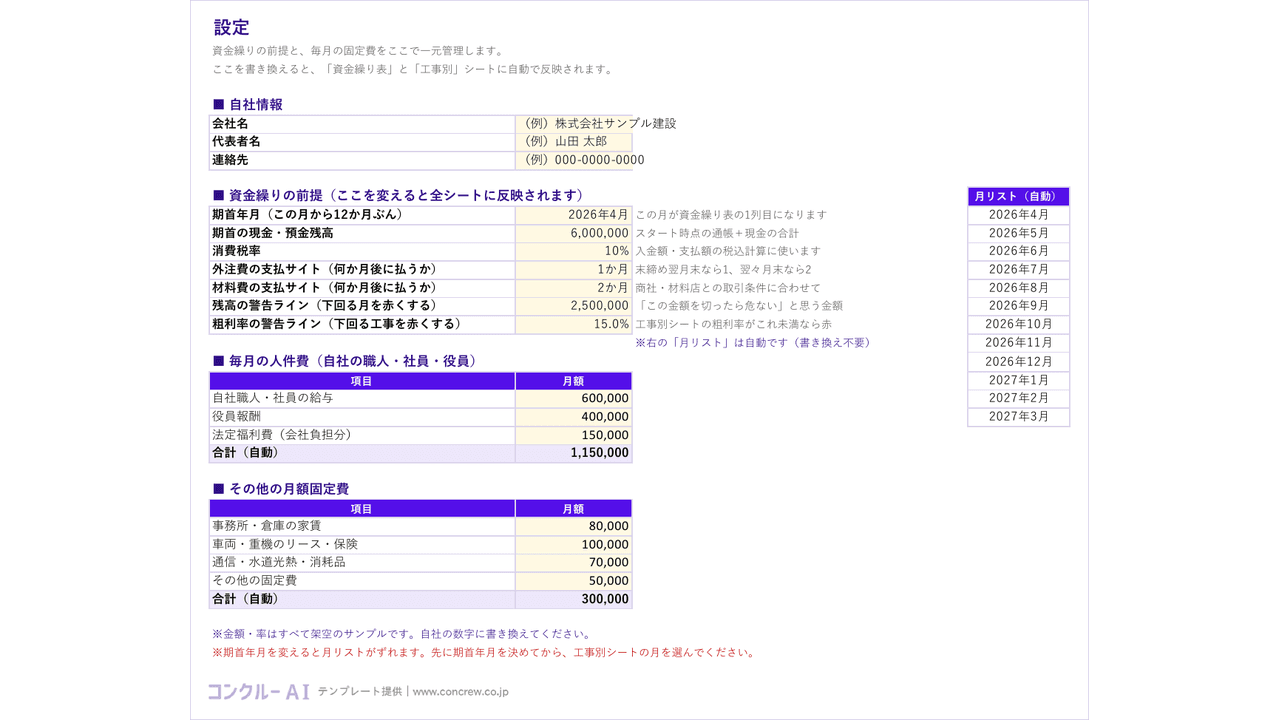Select the 代表者名 label cell
1280x720 pixels.
click(362, 142)
